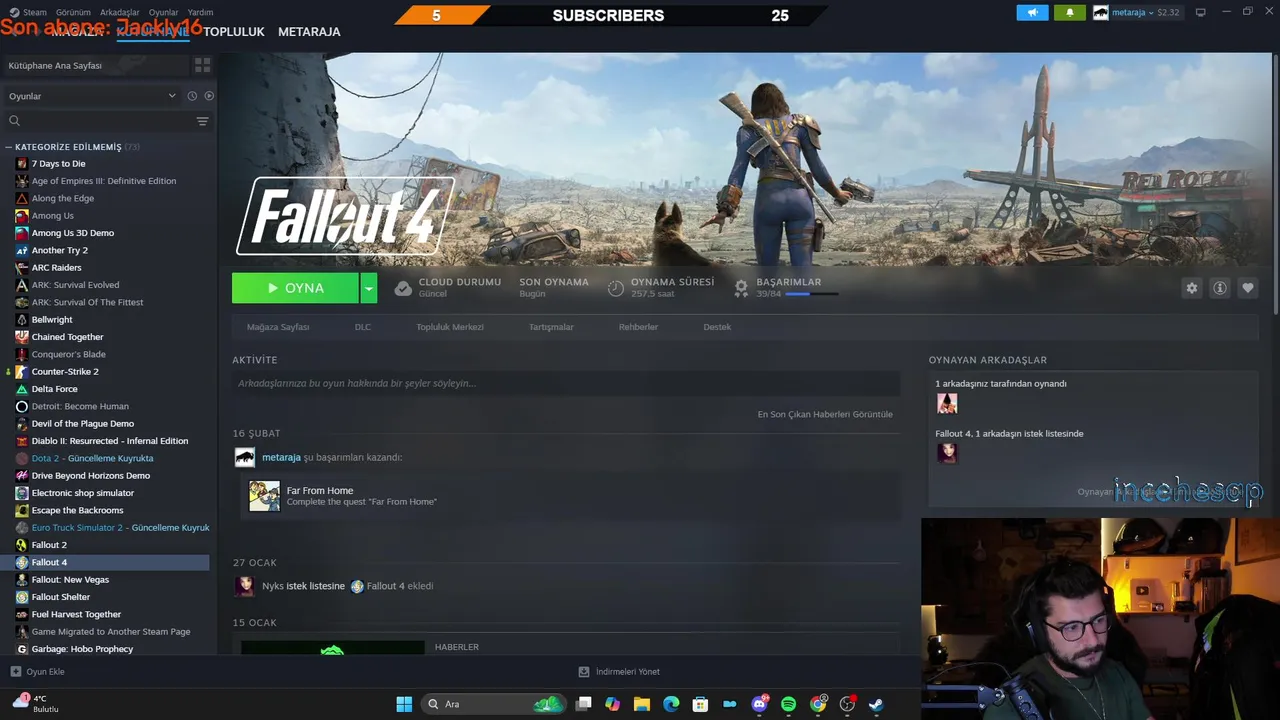1280x720 pixels.
Task: Click the Far From Home achievement thumbnail
Action: (x=264, y=496)
